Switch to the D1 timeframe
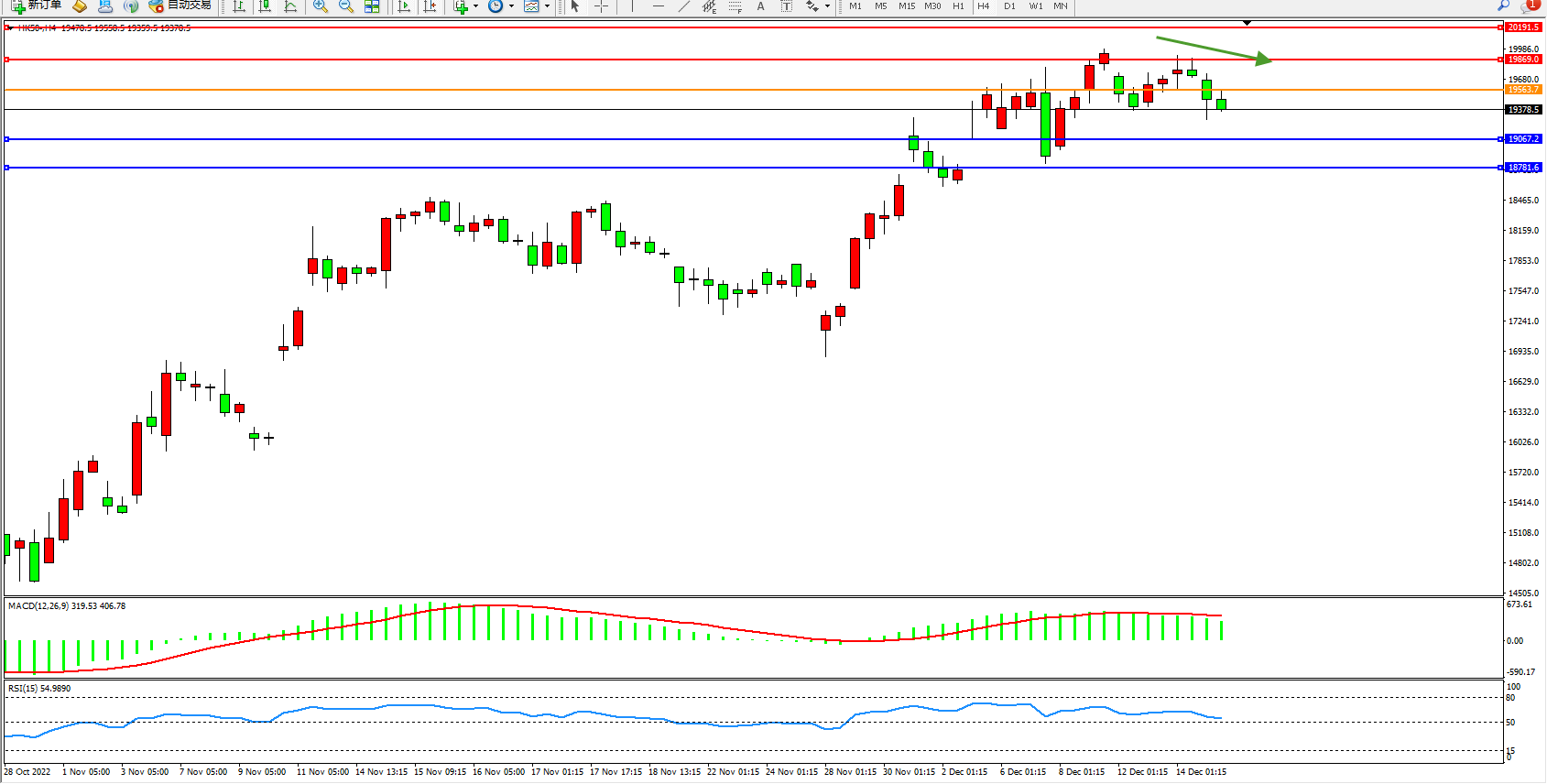1547x784 pixels. [1009, 5]
